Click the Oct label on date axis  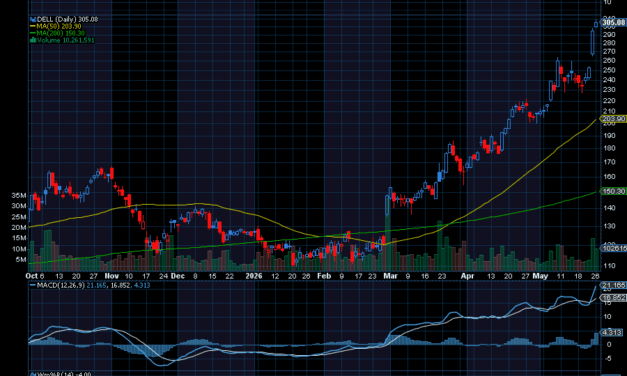(x=31, y=276)
